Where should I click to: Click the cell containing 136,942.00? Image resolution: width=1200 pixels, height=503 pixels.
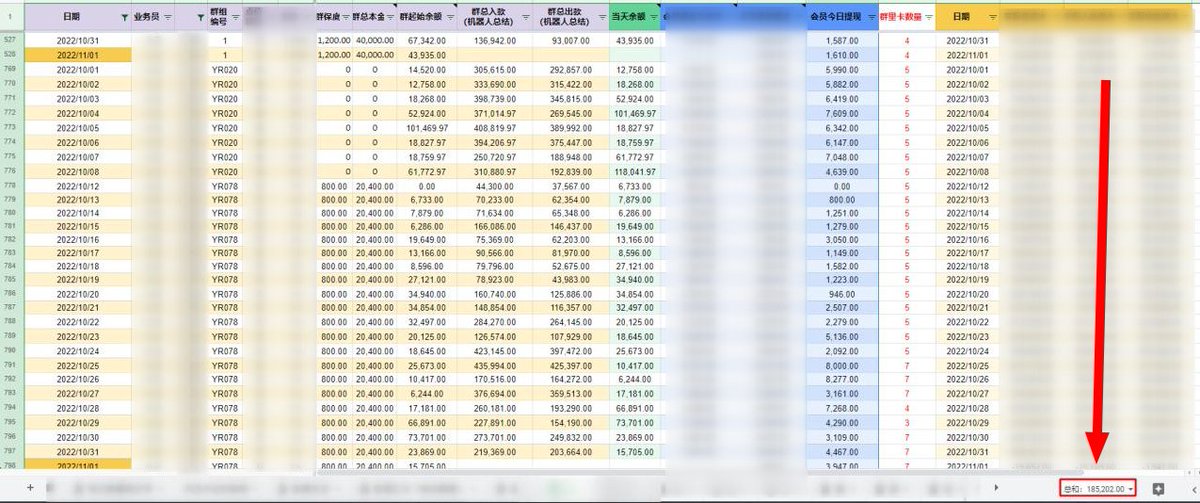[x=493, y=40]
